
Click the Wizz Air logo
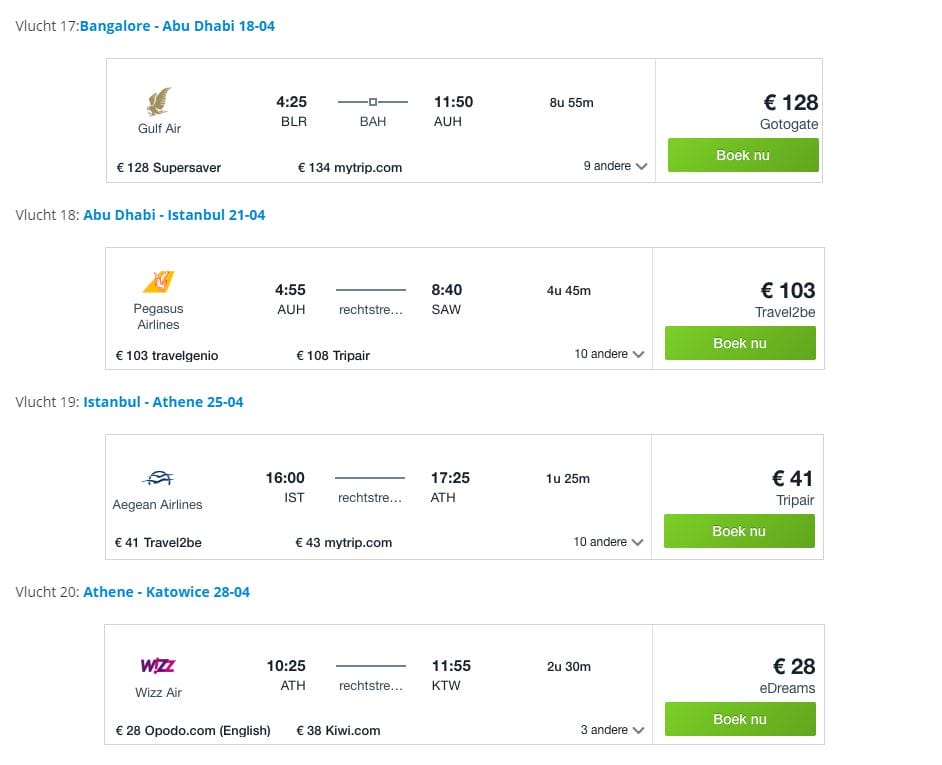(x=158, y=665)
